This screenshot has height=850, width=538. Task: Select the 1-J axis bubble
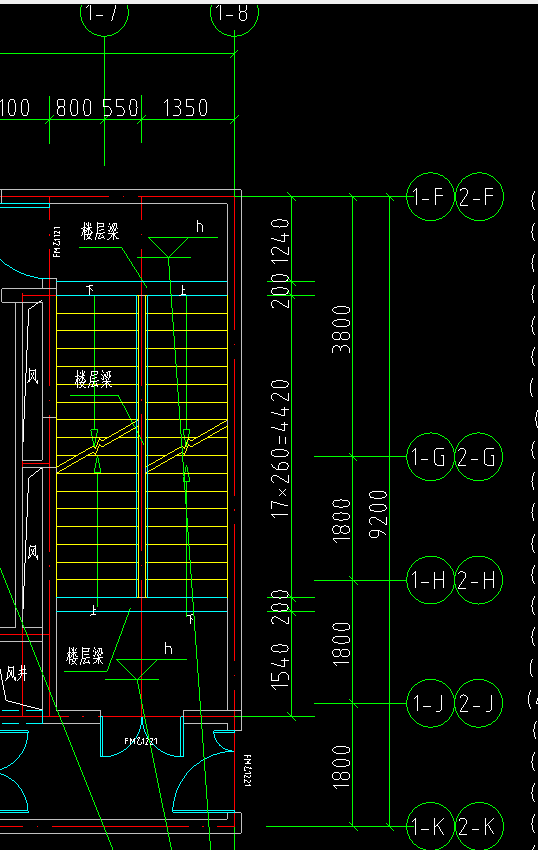[x=430, y=703]
